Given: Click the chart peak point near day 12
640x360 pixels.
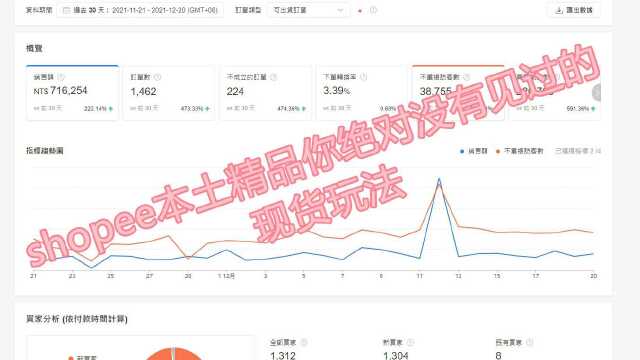Looking at the screenshot, I should (x=439, y=179).
